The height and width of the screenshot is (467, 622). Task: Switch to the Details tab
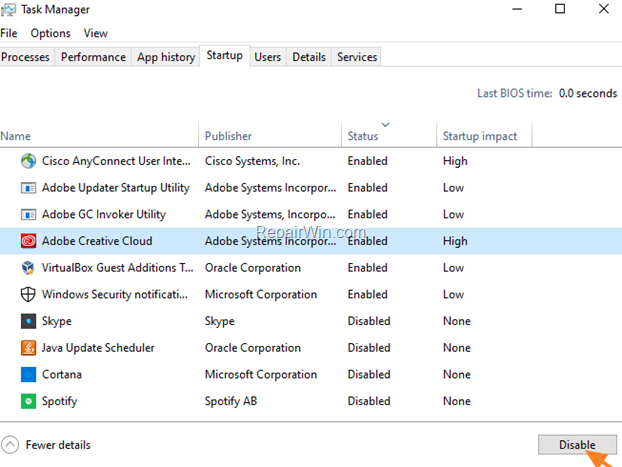point(309,57)
